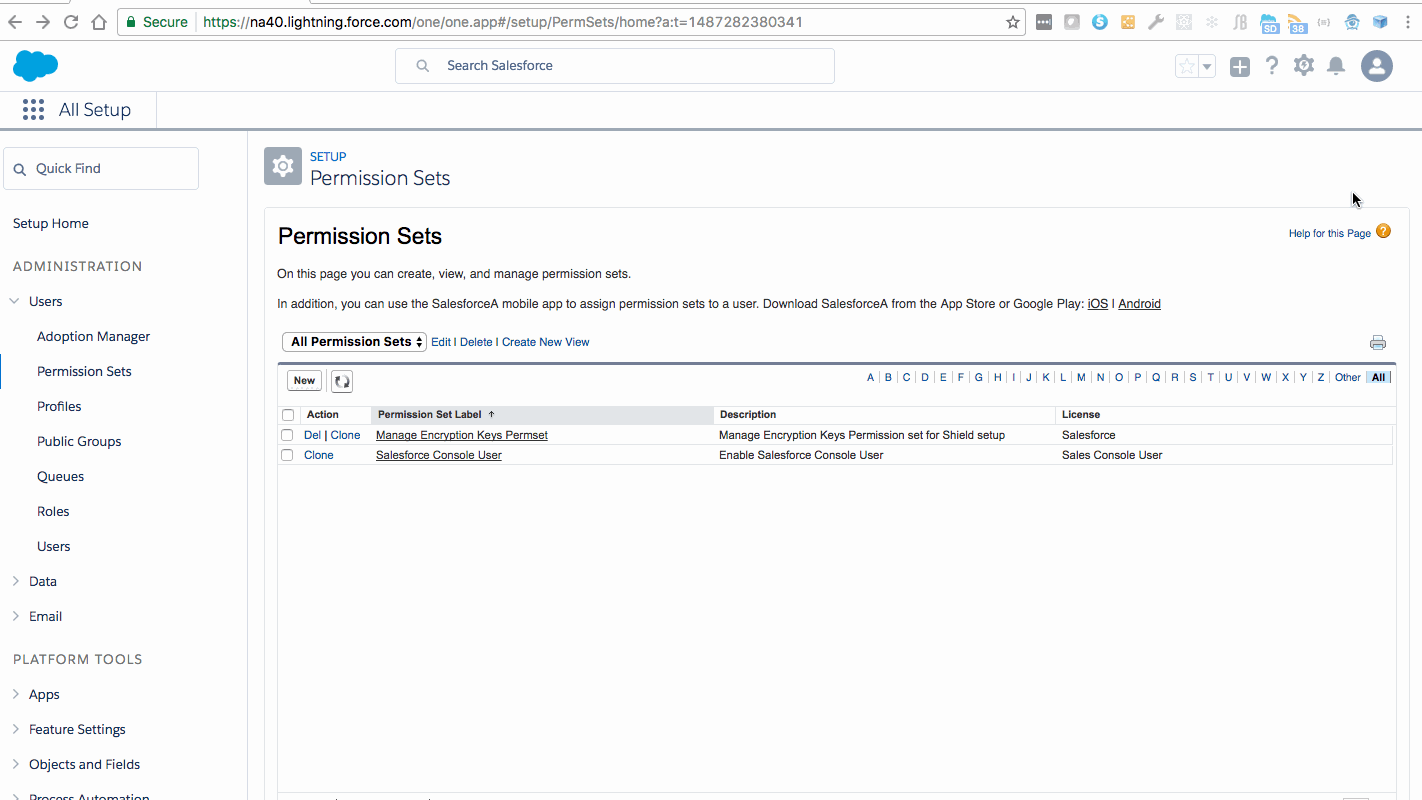
Task: Open Manage Encryption Keys Permset link
Action: (462, 435)
